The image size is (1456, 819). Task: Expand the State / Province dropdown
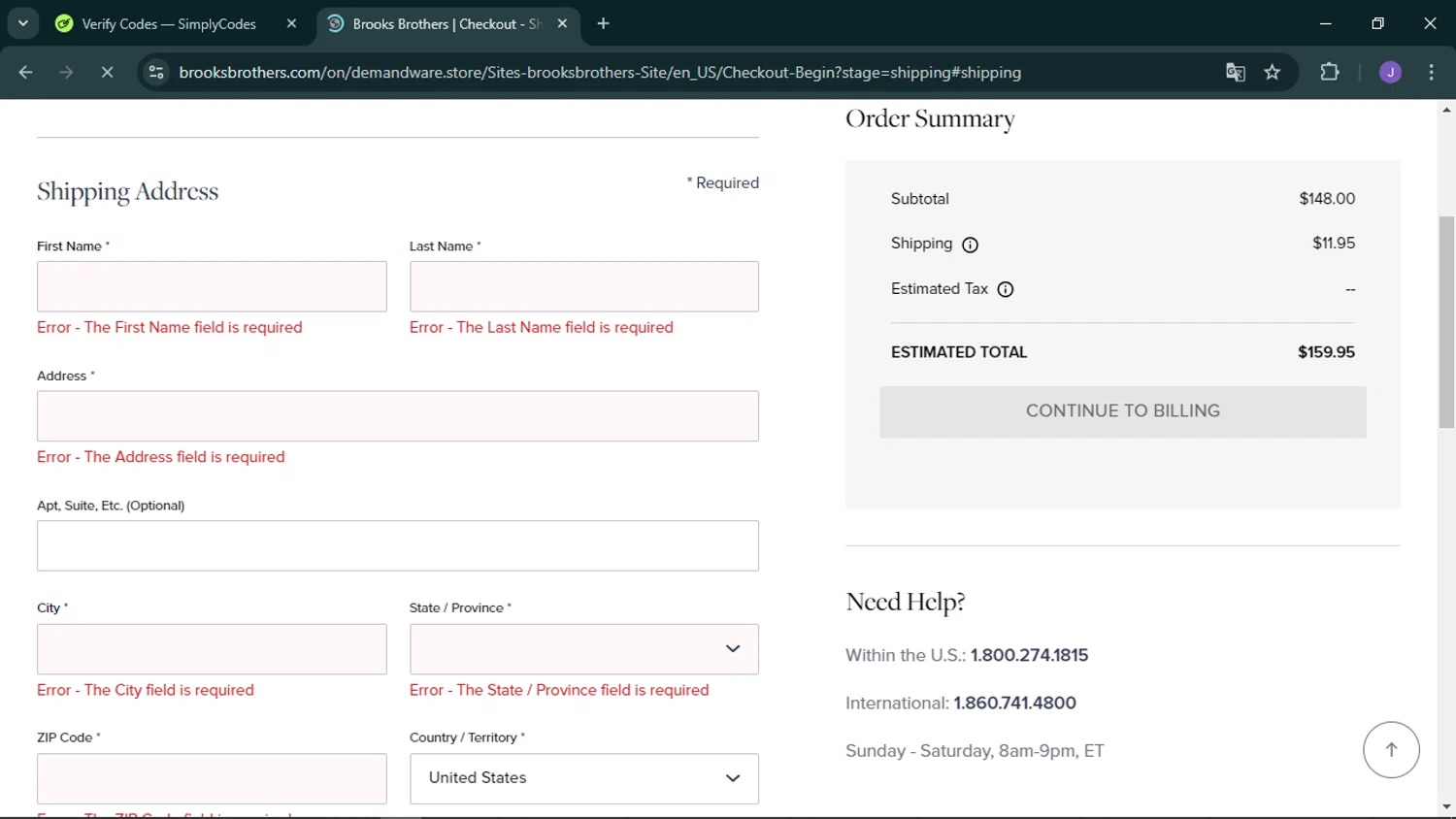(583, 649)
